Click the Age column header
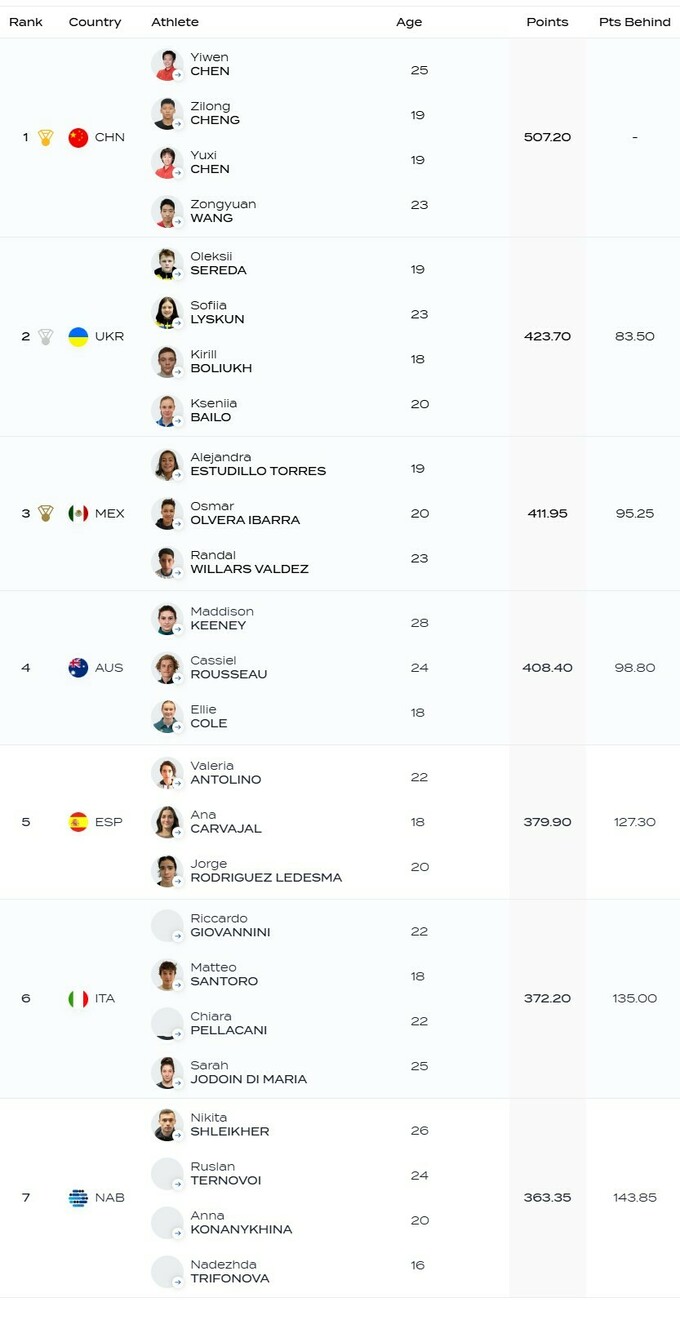 pyautogui.click(x=409, y=22)
